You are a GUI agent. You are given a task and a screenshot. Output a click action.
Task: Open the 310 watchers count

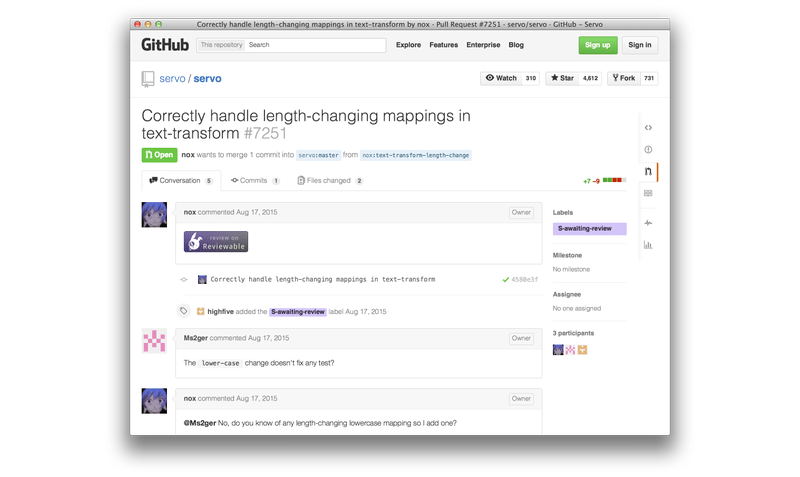pyautogui.click(x=531, y=78)
